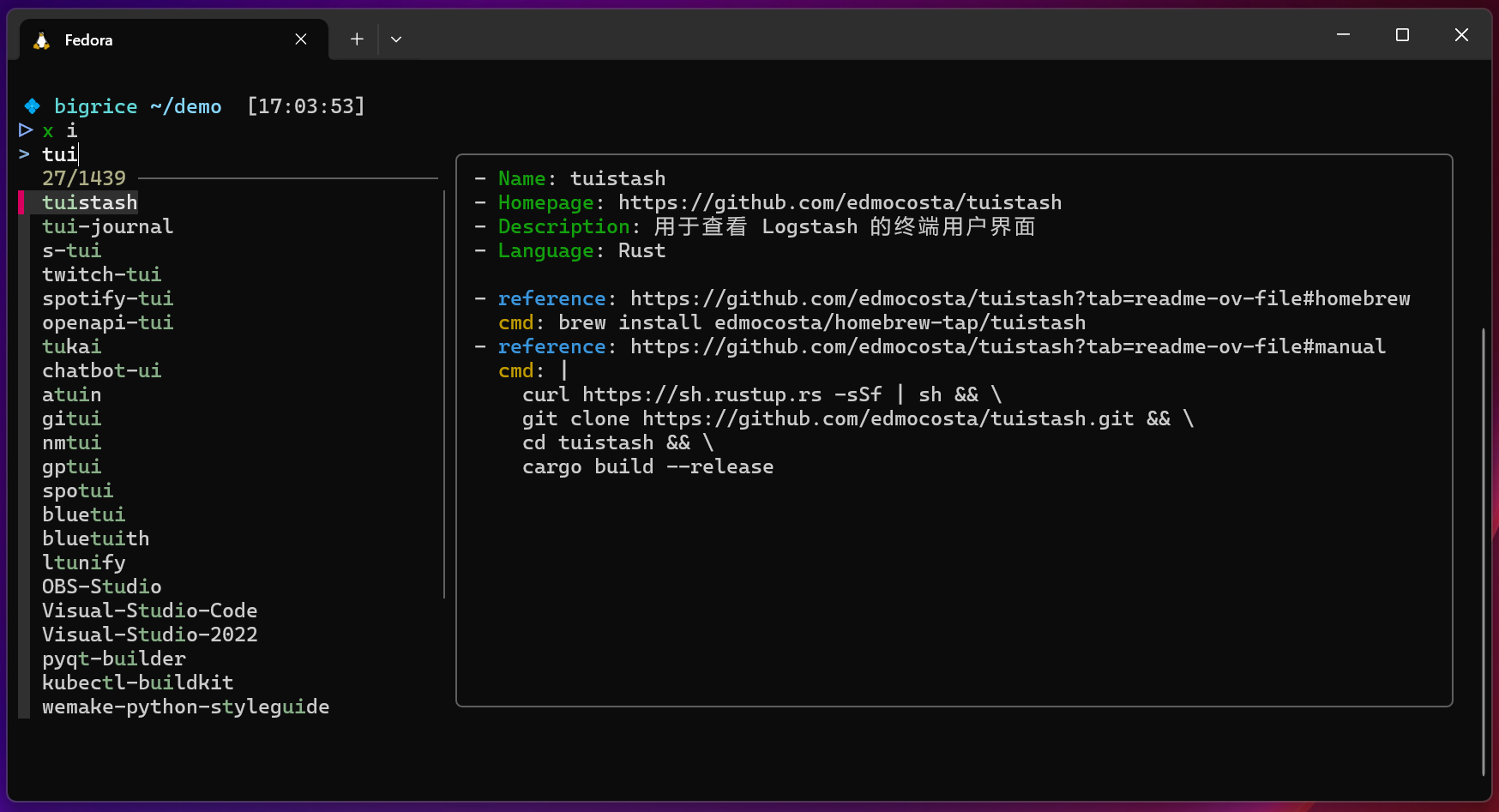
Task: Select pyqt-builder entry
Action: click(114, 659)
